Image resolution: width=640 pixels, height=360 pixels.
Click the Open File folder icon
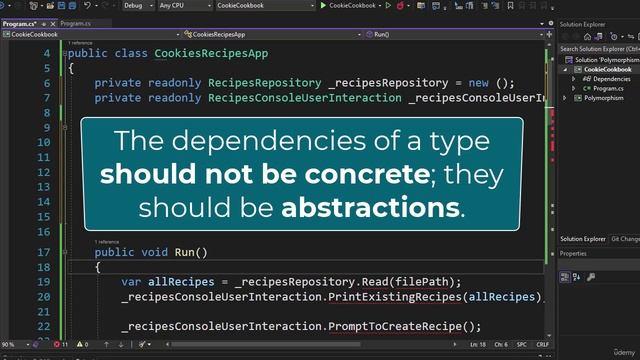coord(50,6)
